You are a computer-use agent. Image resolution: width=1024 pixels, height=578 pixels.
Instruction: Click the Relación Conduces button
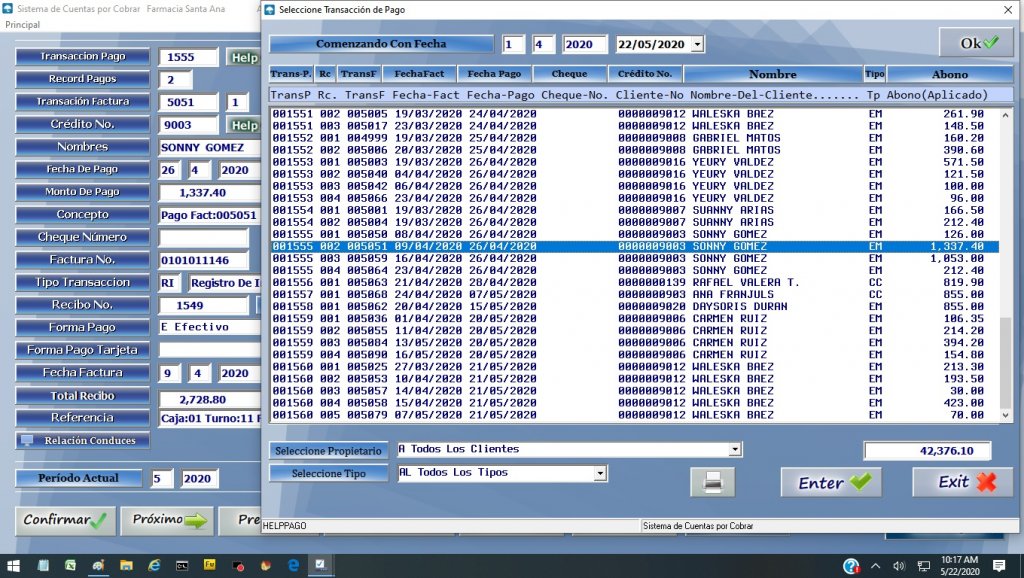tap(83, 440)
